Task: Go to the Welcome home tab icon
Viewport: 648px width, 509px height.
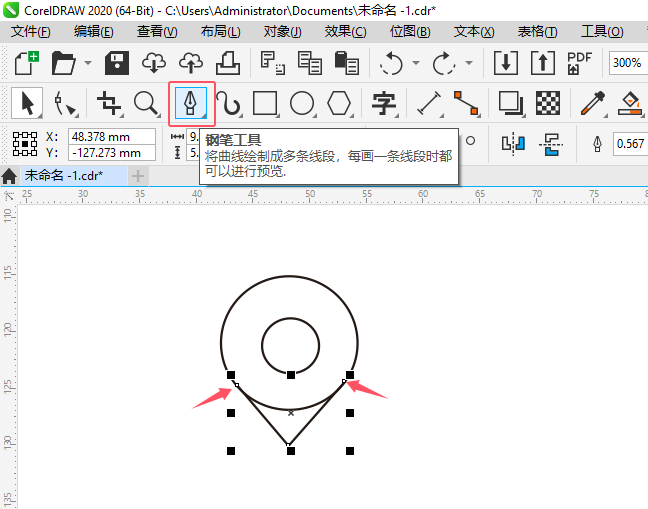Action: click(9, 176)
